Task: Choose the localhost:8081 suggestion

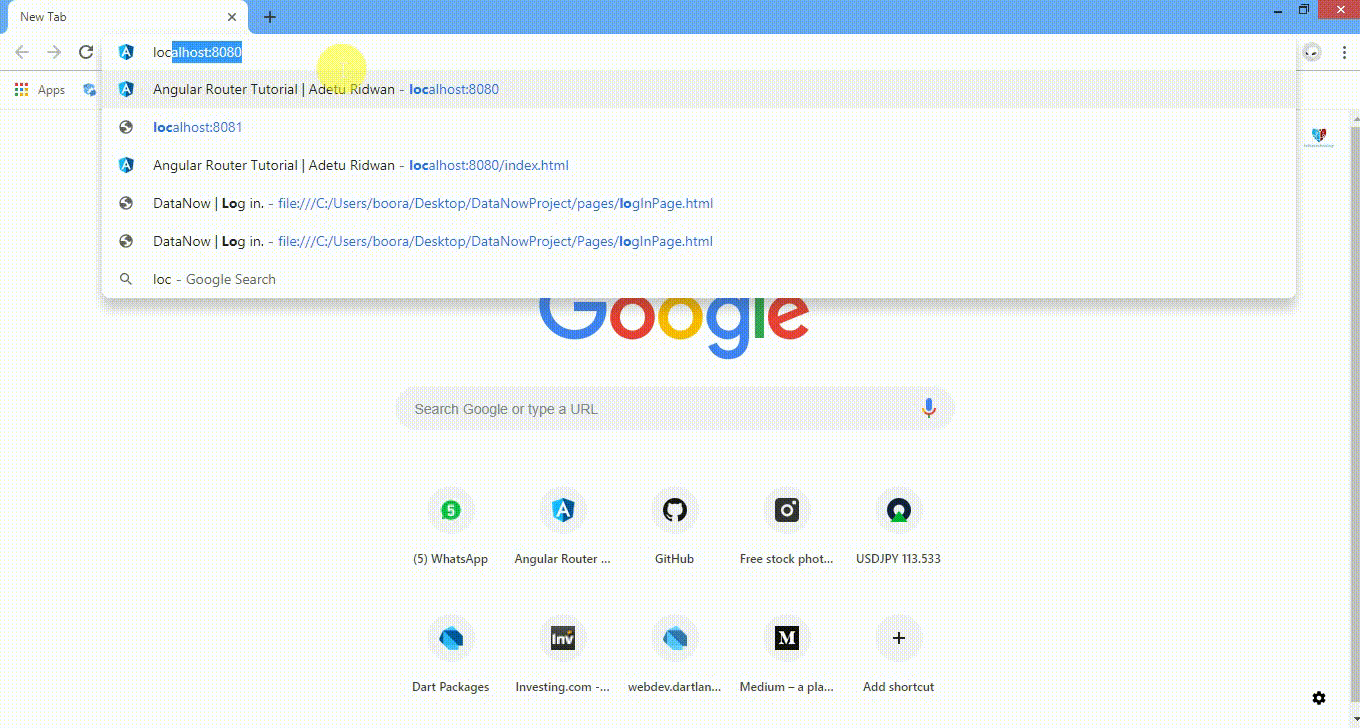Action: [x=699, y=127]
